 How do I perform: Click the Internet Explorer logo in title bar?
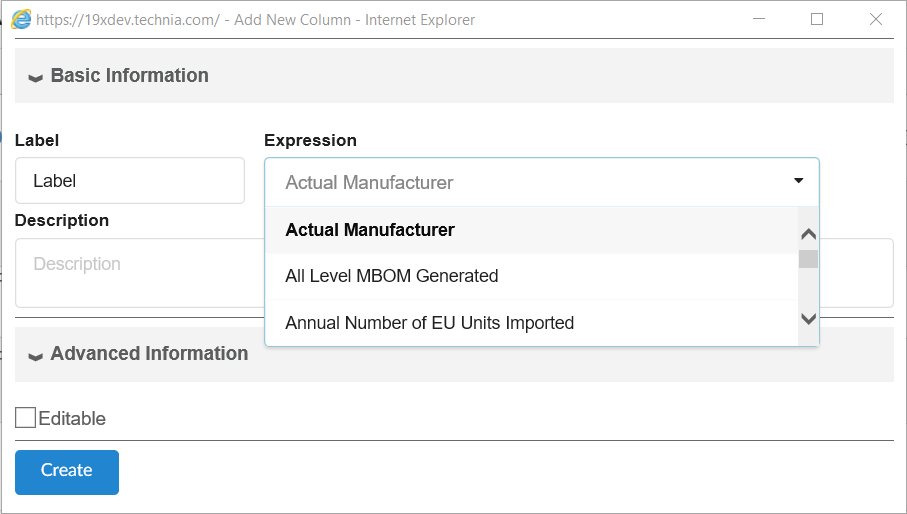click(21, 20)
